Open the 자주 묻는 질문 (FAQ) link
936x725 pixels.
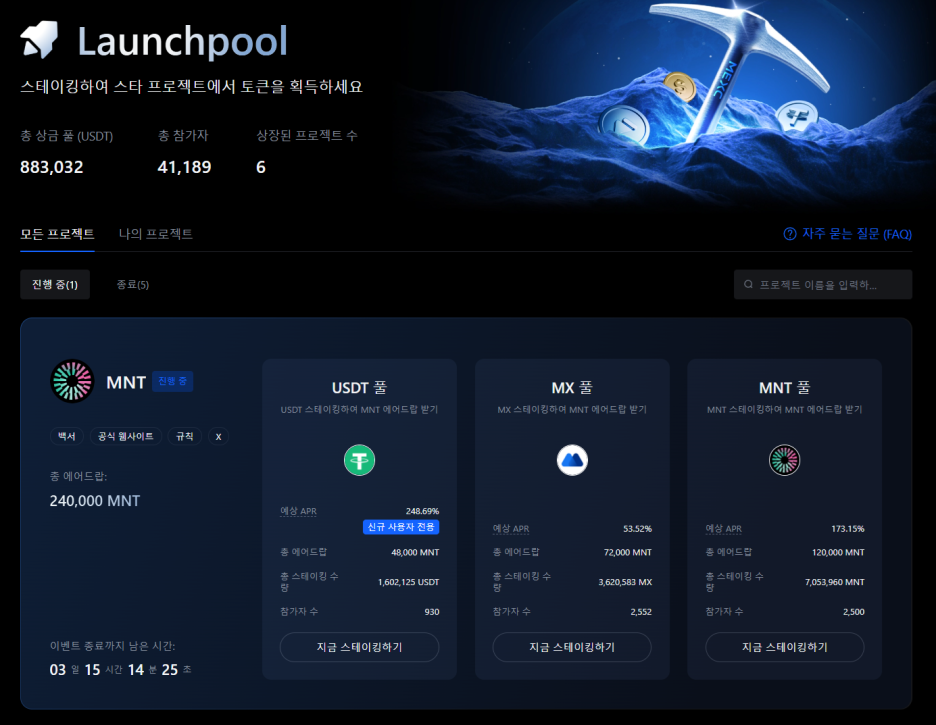848,234
